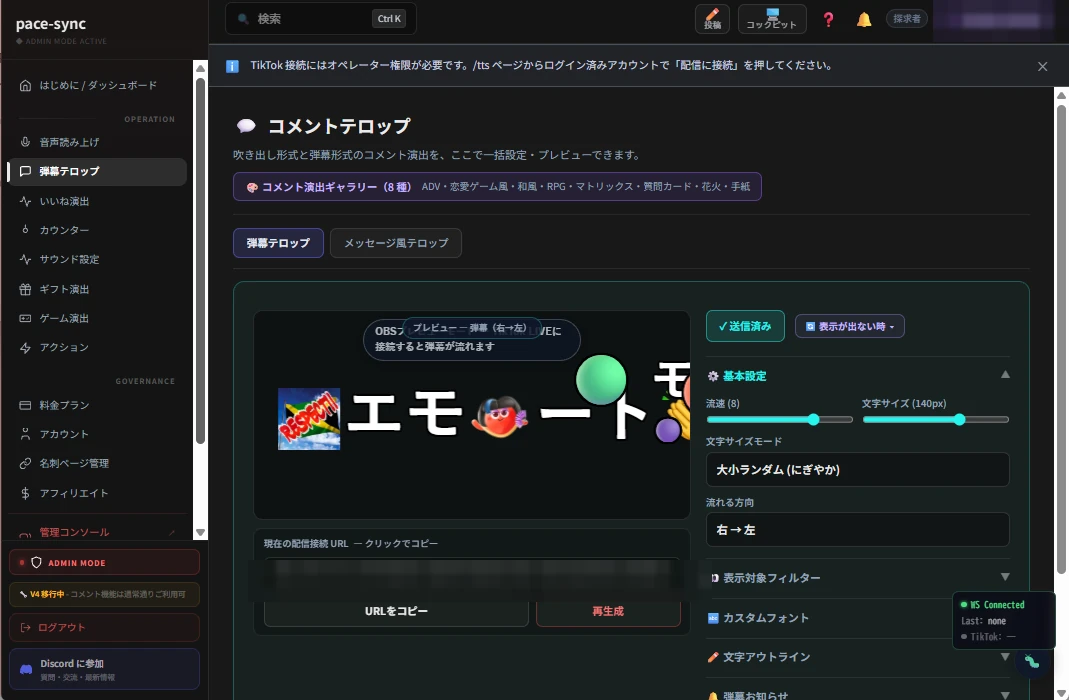Viewport: 1069px width, 700px height.
Task: Click the pulse icon beside いいね演出
Action: [x=25, y=201]
